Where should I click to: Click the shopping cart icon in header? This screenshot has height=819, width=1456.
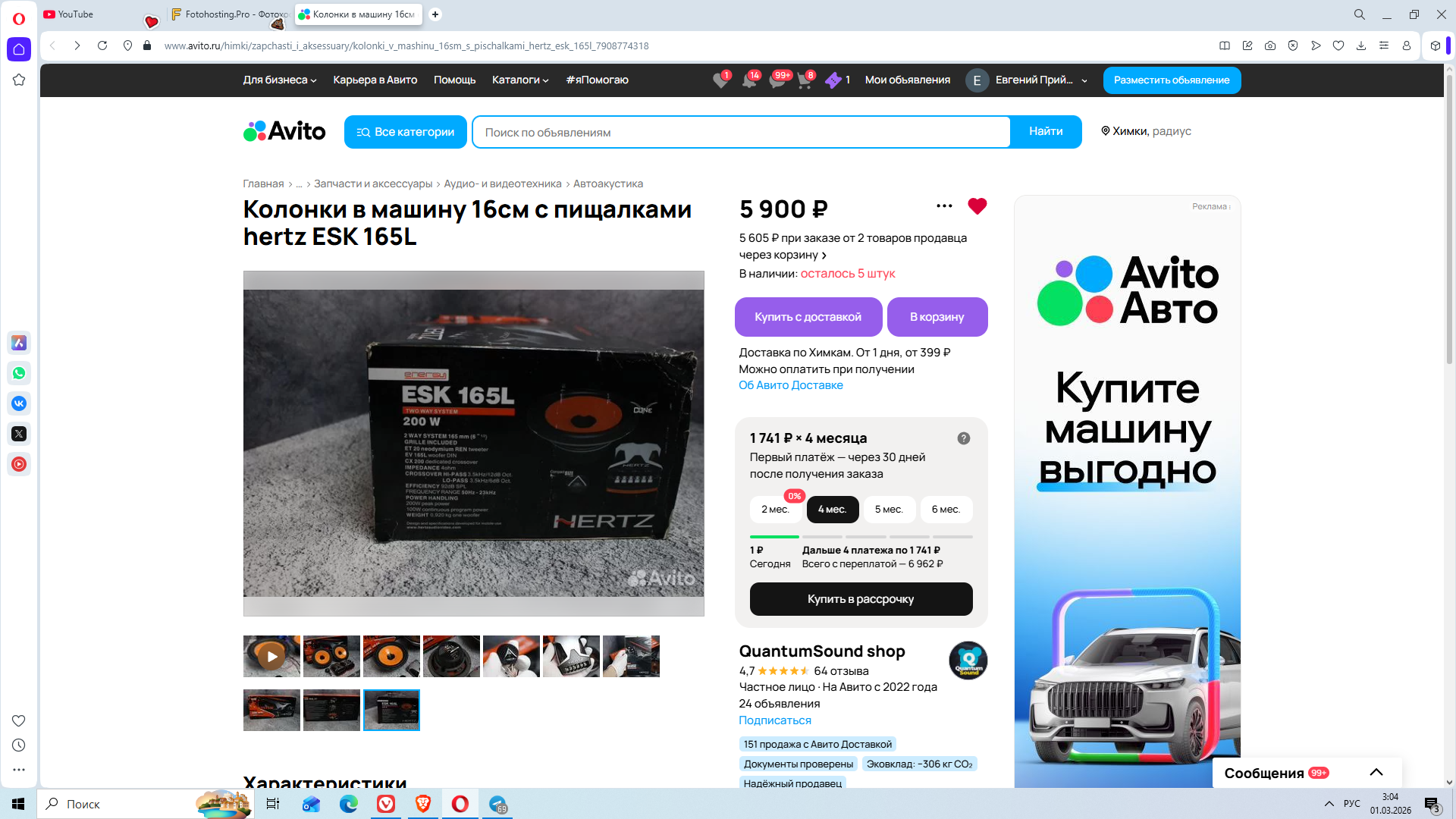coord(804,80)
